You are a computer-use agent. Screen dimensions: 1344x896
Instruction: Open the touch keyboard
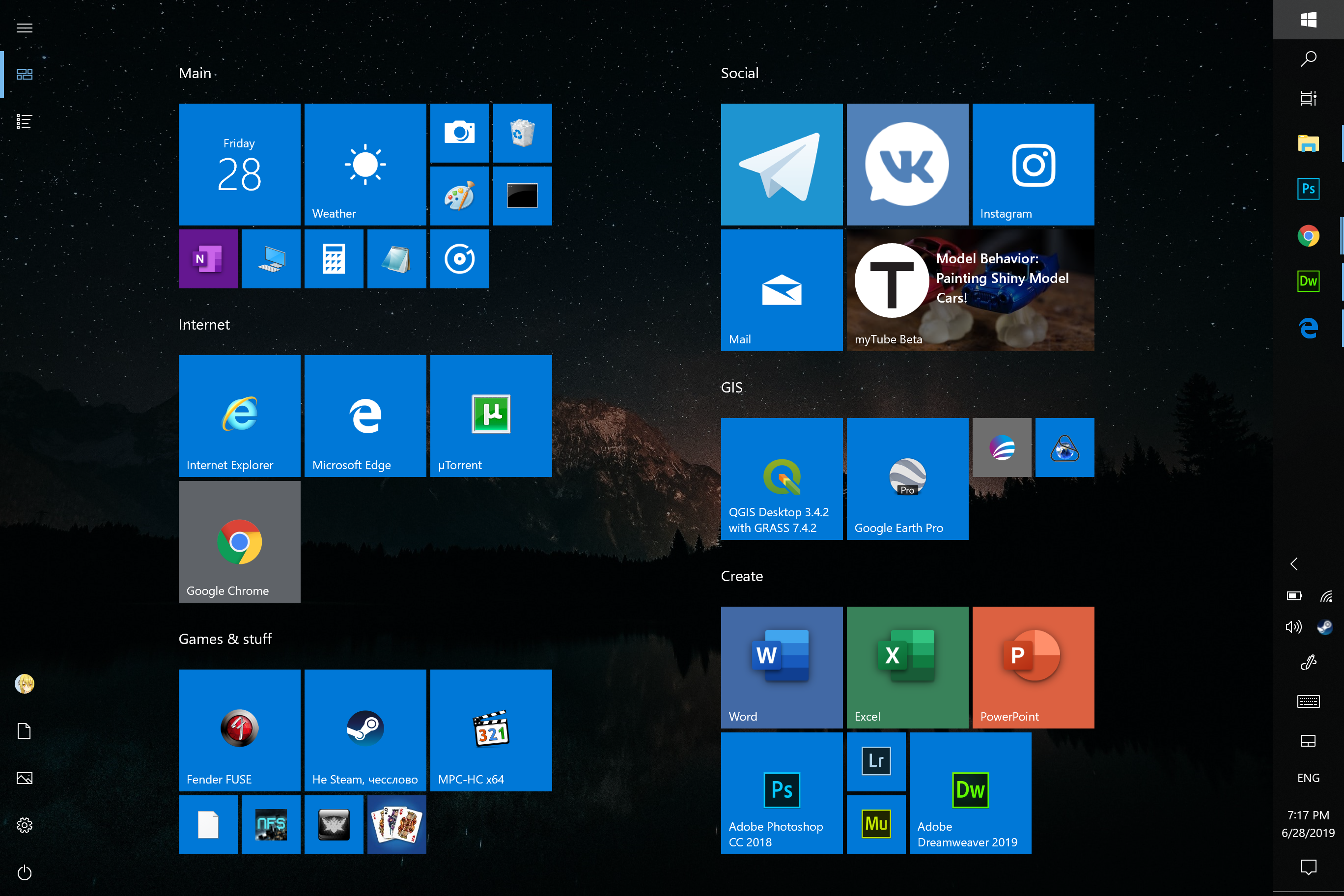point(1309,701)
